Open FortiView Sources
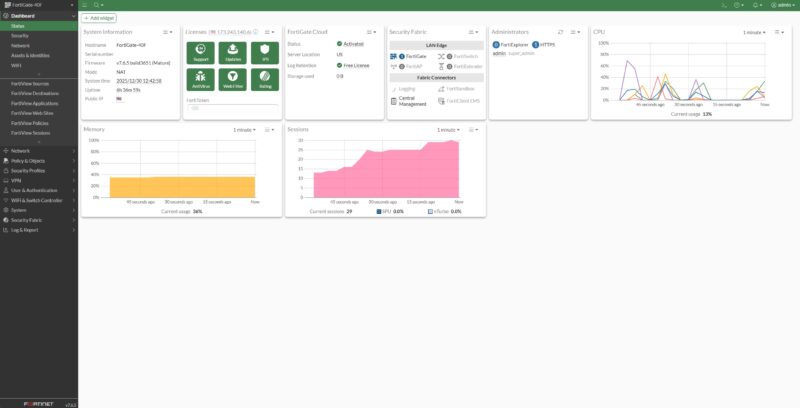The height and width of the screenshot is (408, 800). [39, 84]
